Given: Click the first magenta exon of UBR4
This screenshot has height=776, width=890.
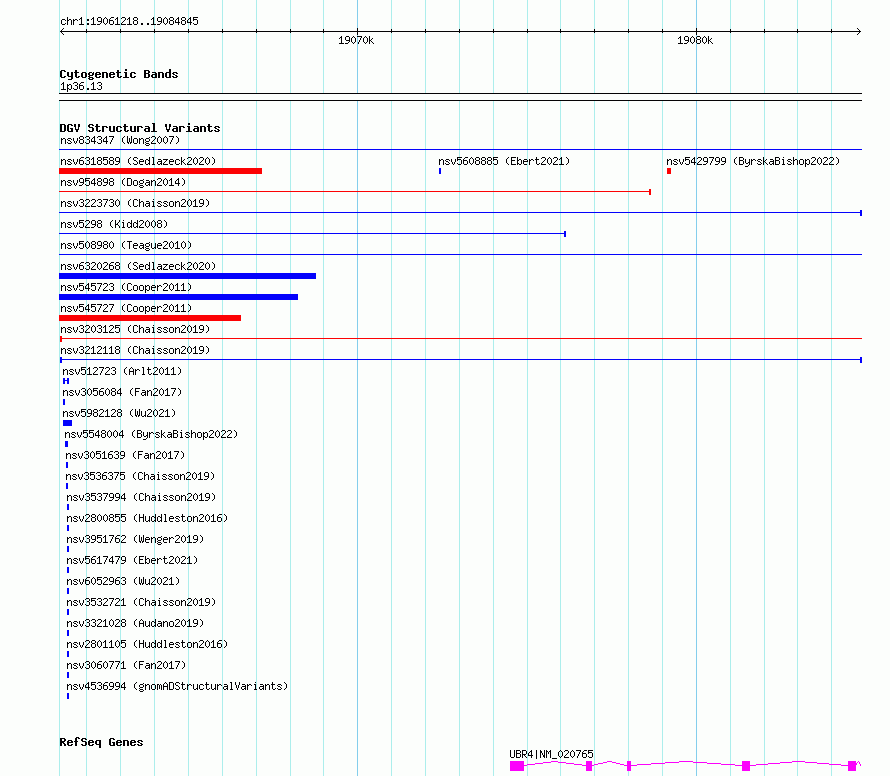Looking at the screenshot, I should (517, 766).
